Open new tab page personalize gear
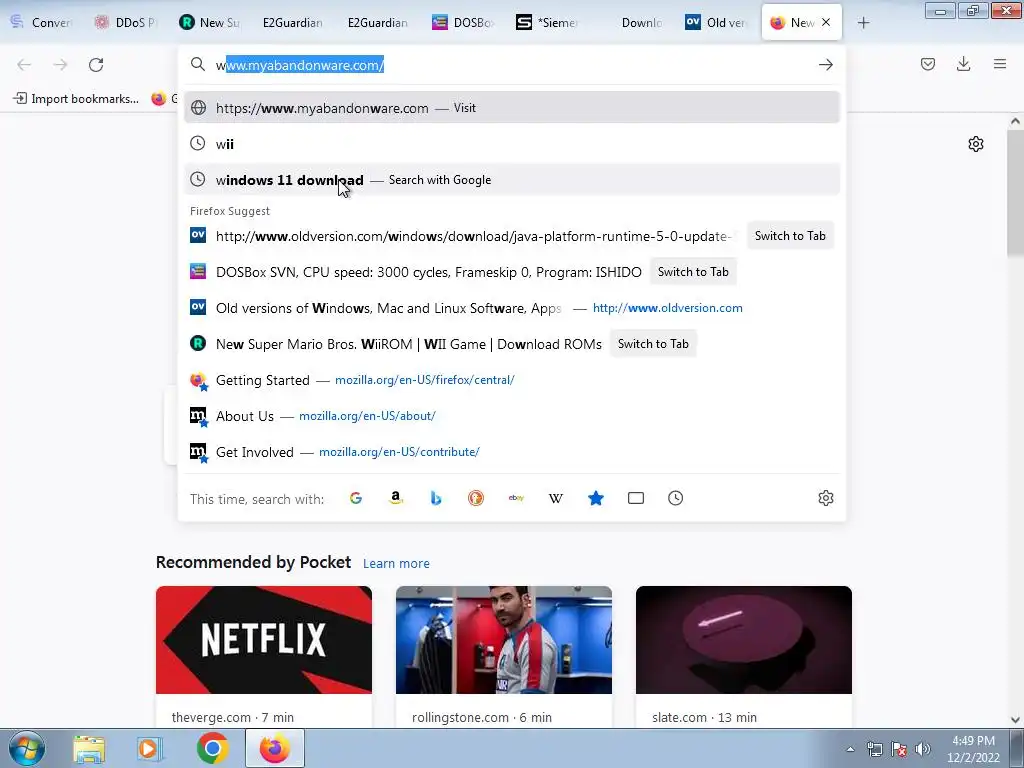Screen dimensions: 1024x768 click(x=976, y=144)
